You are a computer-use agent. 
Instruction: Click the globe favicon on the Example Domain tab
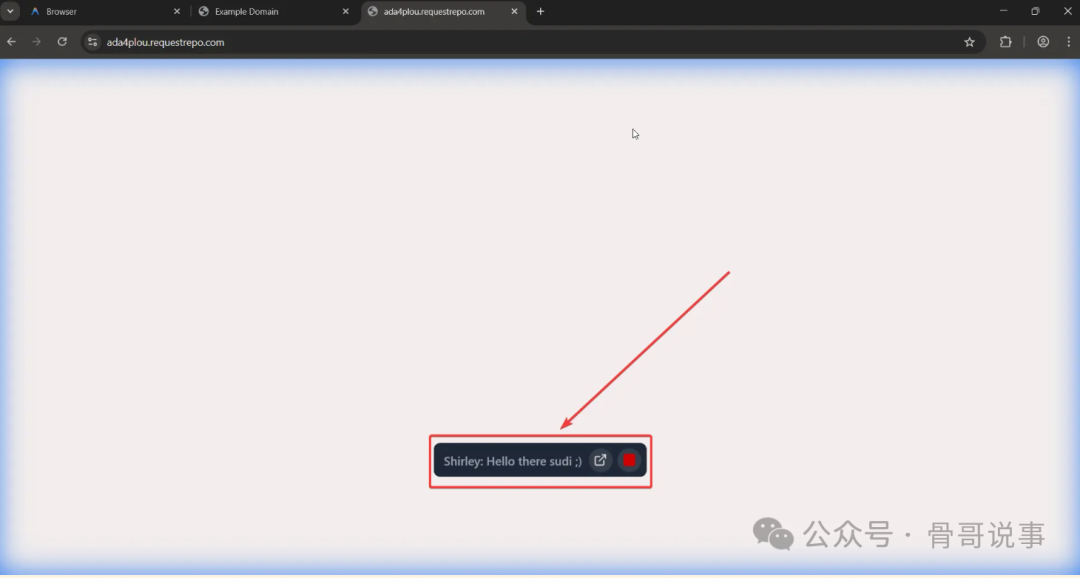pos(203,11)
